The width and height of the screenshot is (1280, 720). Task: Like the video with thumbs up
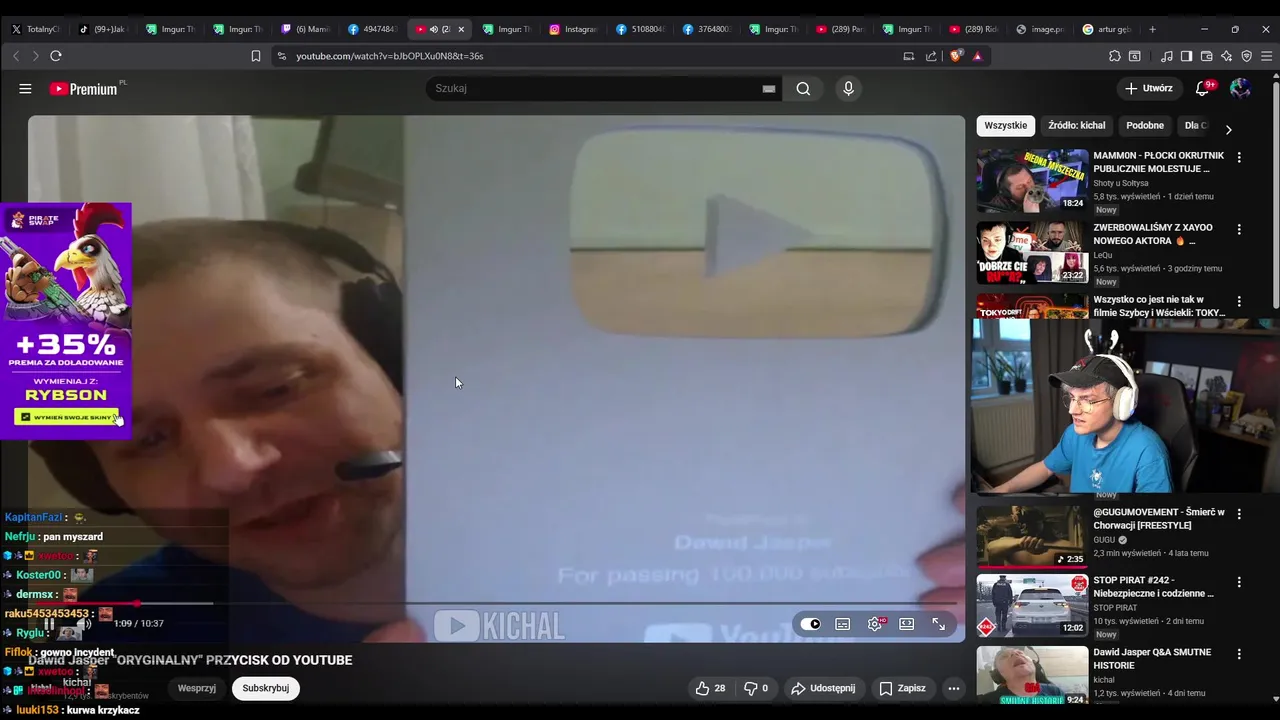710,688
